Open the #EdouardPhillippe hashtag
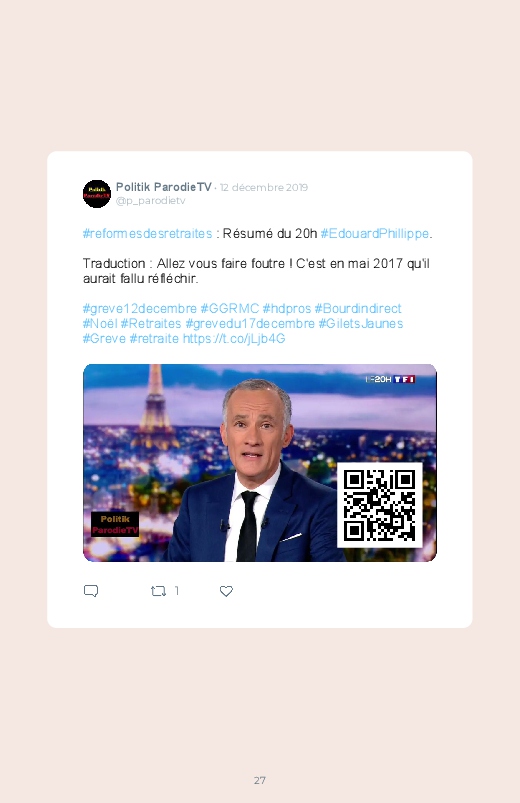520x803 pixels. (x=375, y=234)
